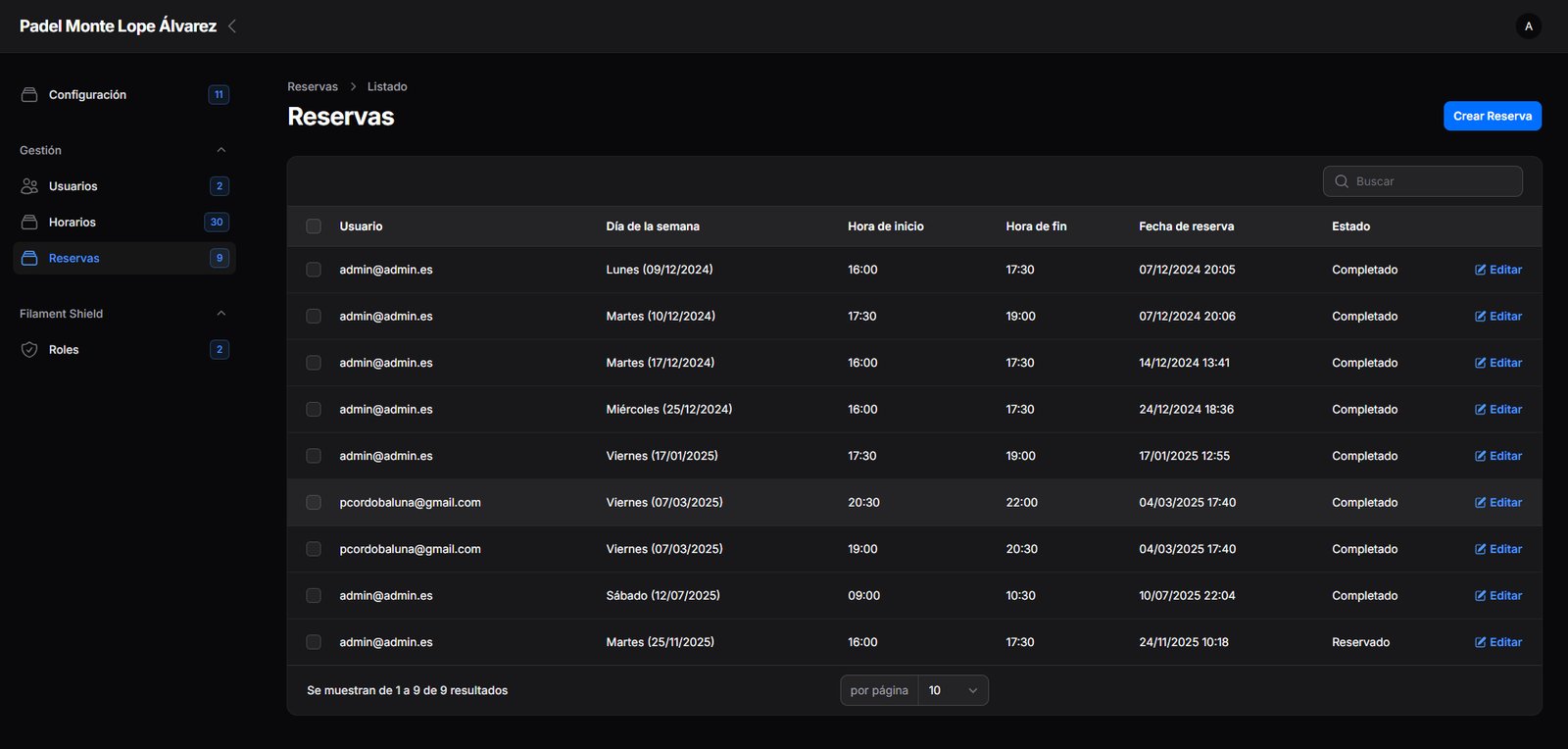The height and width of the screenshot is (749, 1568).
Task: Check the Sábado (12/07/2025) reservation row
Action: (x=314, y=596)
